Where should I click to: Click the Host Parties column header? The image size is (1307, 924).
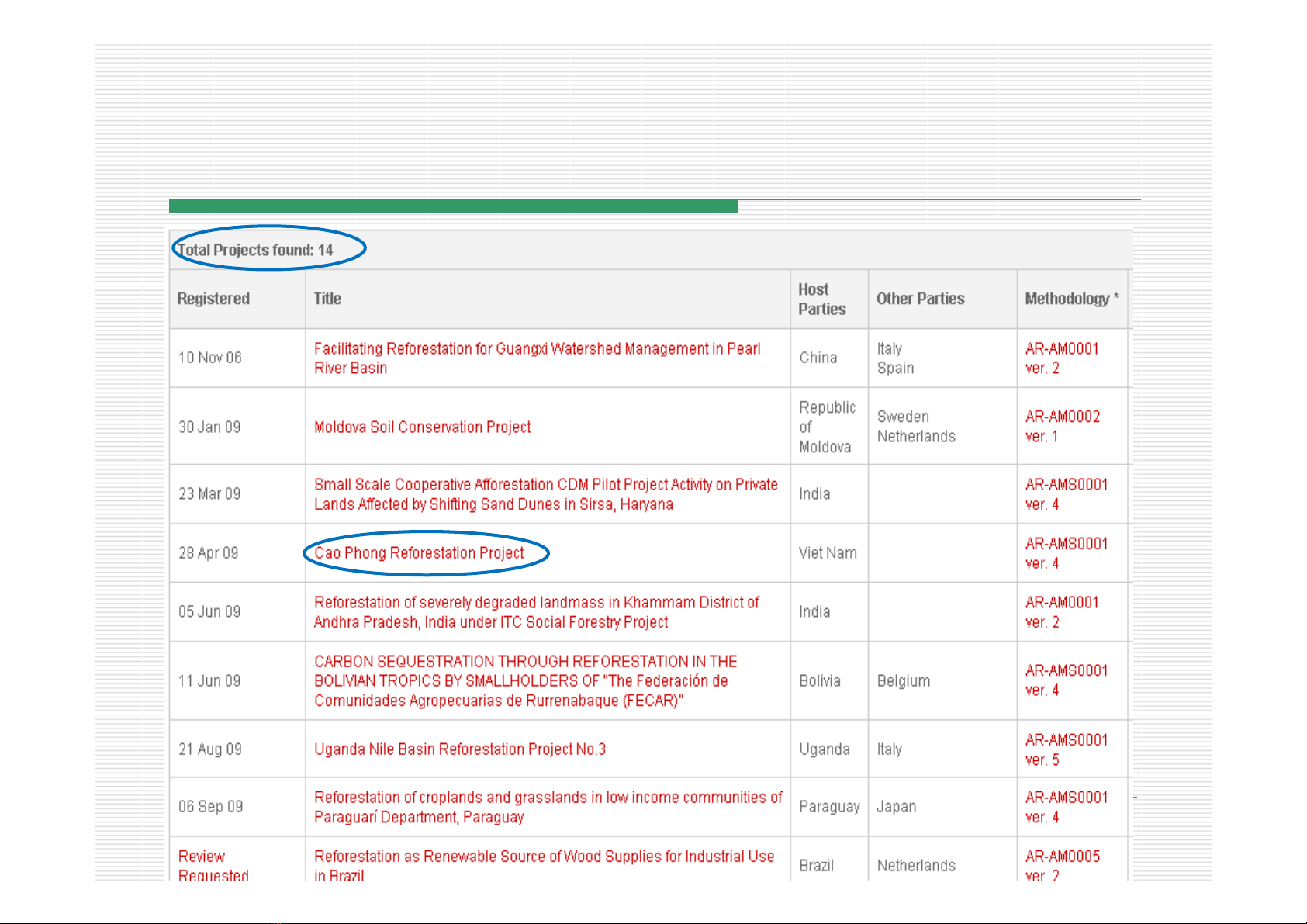point(822,299)
